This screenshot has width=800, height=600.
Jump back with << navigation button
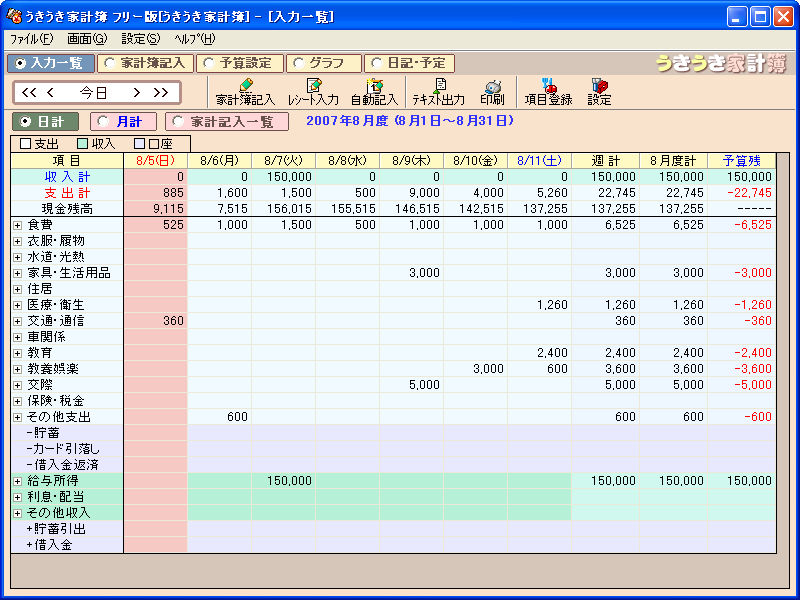click(29, 92)
